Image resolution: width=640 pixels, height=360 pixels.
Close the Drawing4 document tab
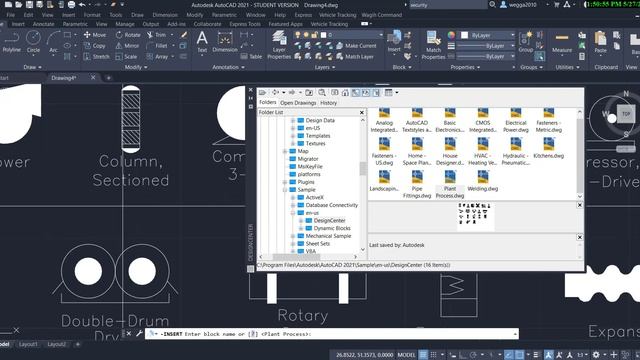[93, 77]
